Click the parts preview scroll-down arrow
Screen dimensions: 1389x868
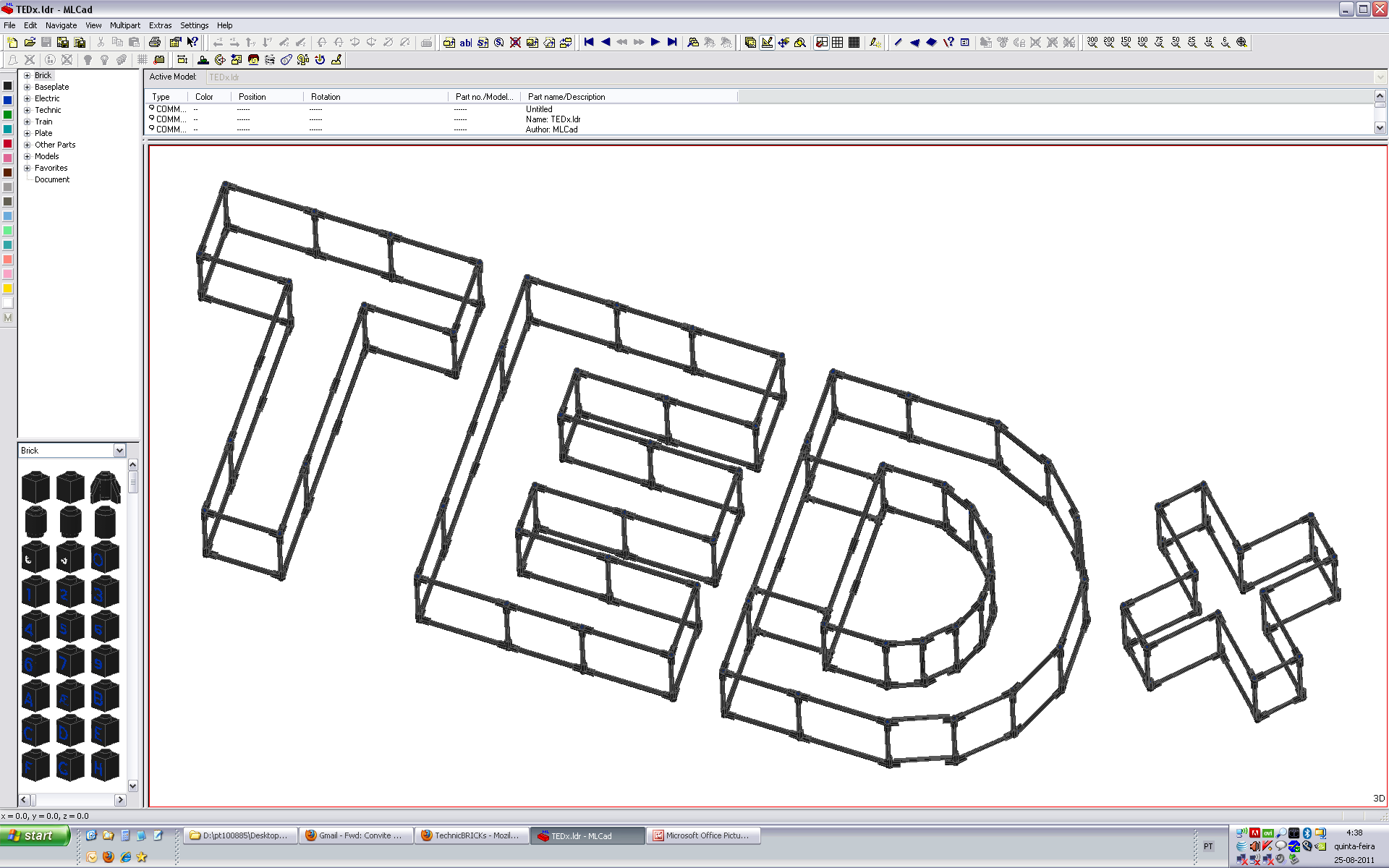point(132,786)
